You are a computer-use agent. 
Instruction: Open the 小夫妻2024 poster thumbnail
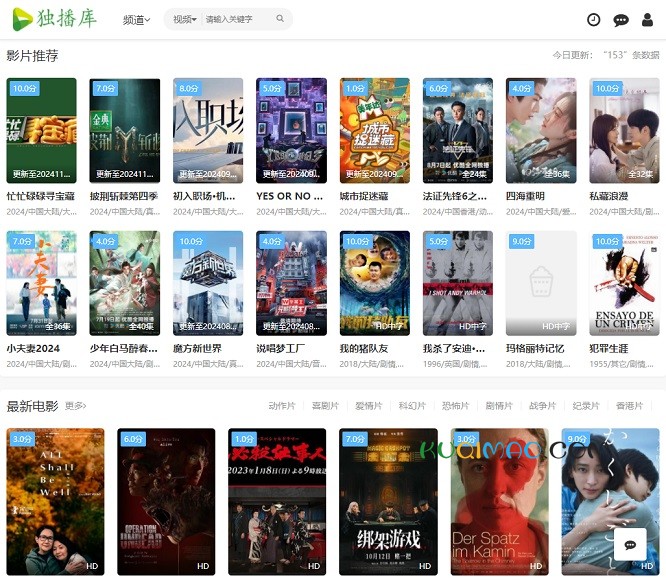point(41,283)
